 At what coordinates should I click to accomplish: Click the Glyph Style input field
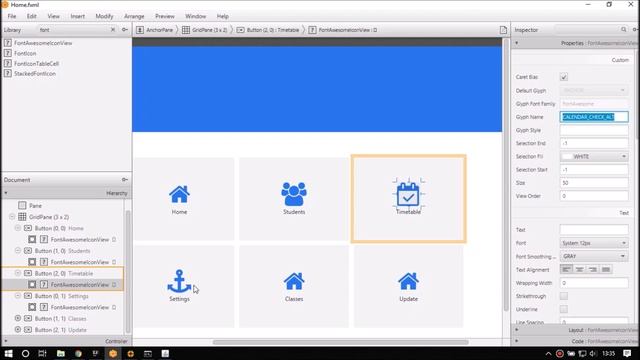click(x=594, y=130)
